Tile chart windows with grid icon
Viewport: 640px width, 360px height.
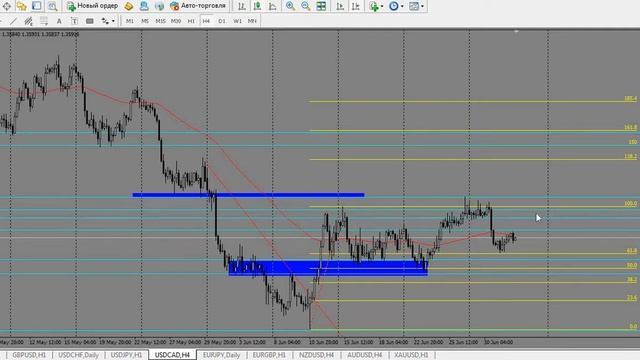321,6
